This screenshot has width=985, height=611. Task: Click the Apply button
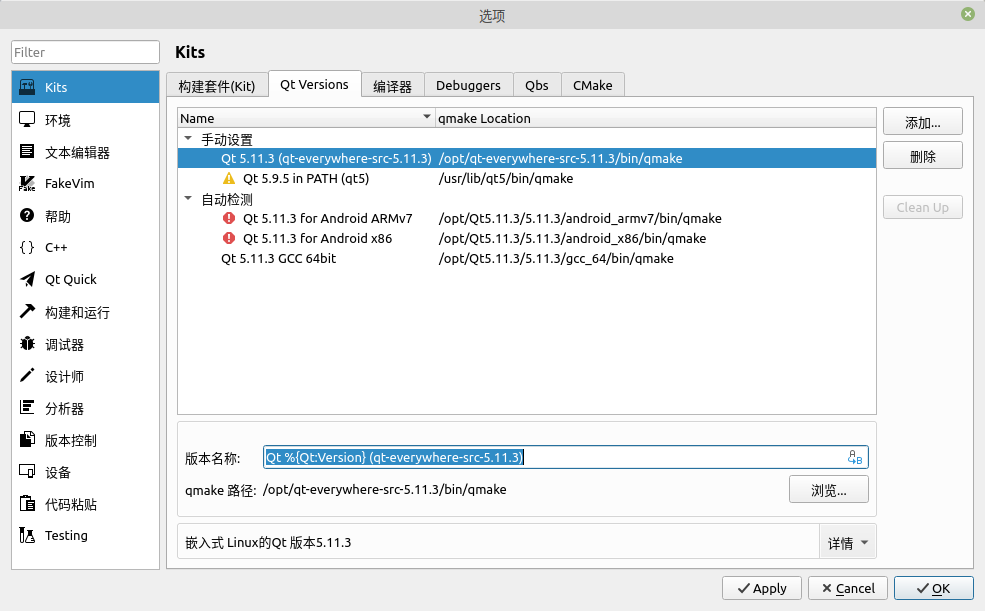click(762, 588)
